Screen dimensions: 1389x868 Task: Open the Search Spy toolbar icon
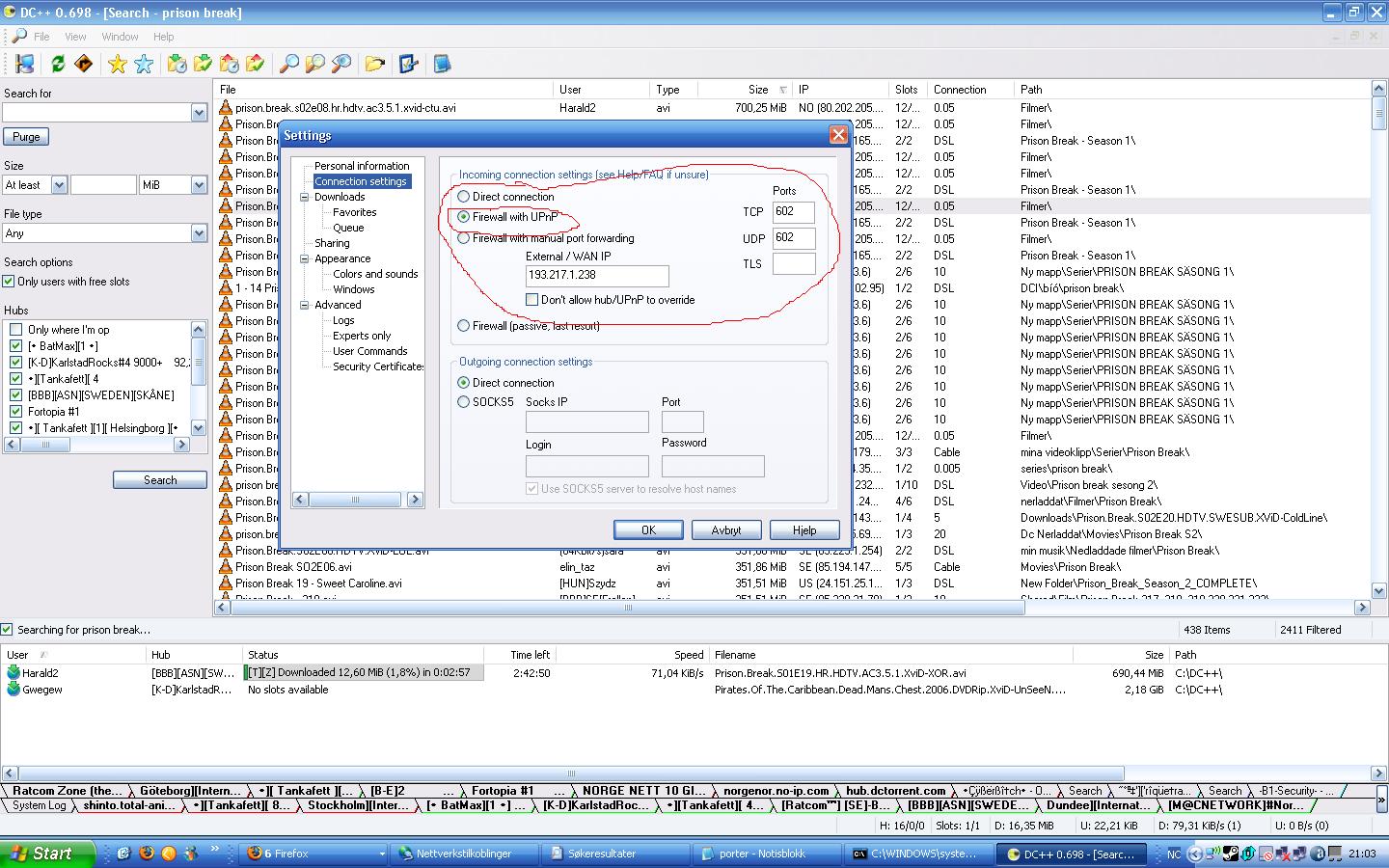click(x=340, y=64)
